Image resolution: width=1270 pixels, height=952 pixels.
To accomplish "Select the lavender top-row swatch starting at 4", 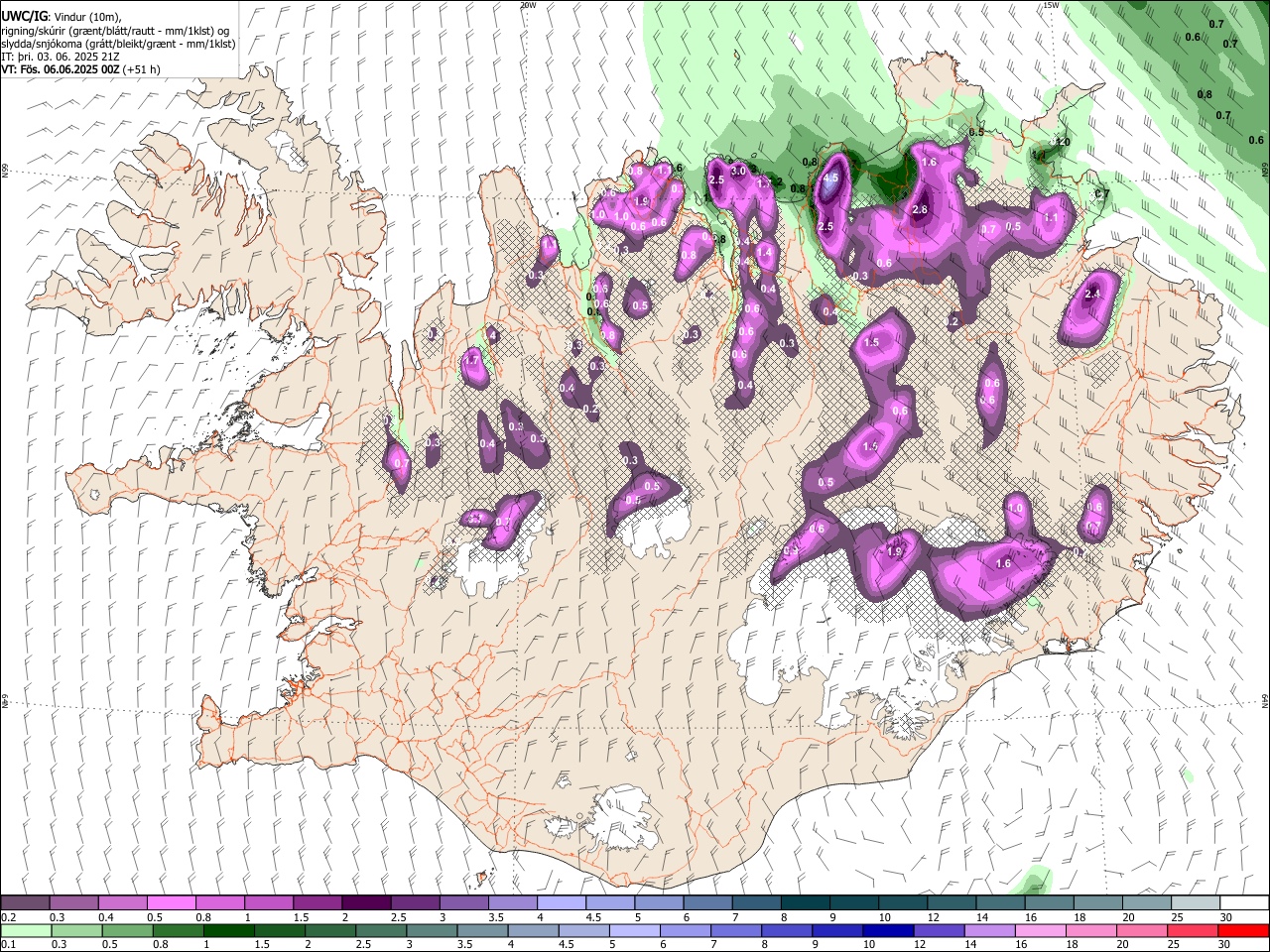I will click(561, 903).
